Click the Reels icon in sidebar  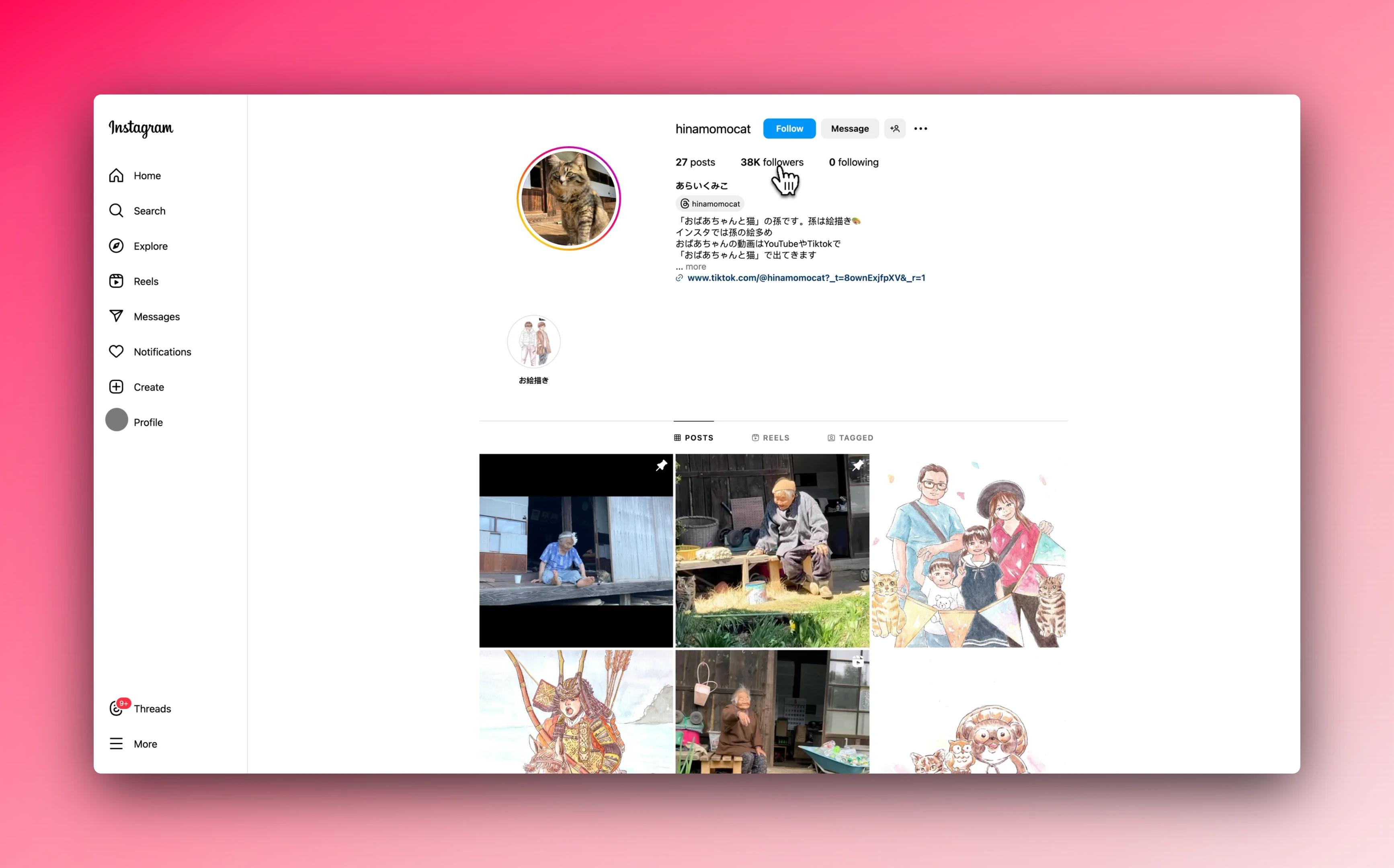click(x=117, y=281)
